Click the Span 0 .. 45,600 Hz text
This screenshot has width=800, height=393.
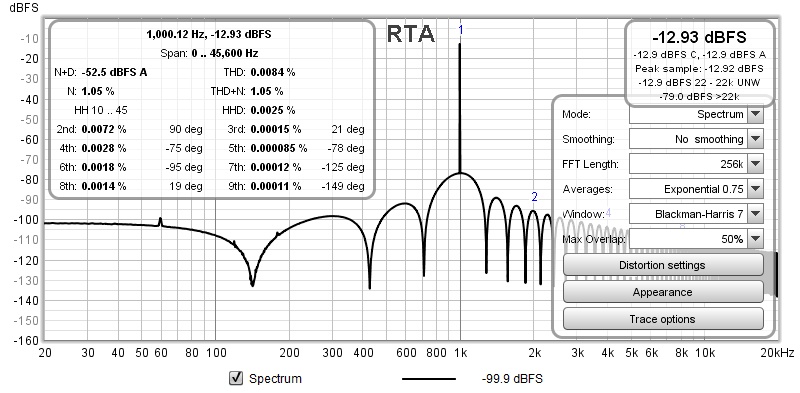(x=209, y=54)
